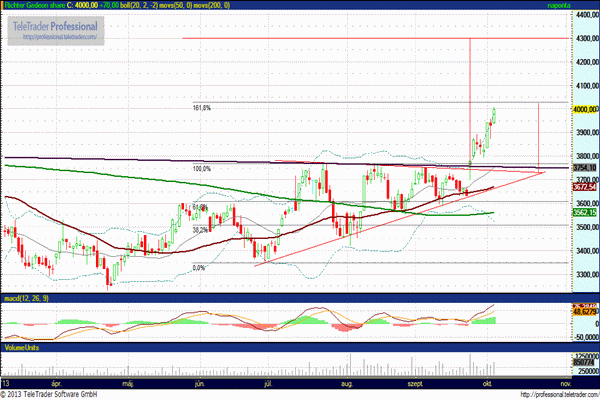Click the red 3672,54 moving average price tag
Screen dimensions: 600x400
click(x=585, y=187)
